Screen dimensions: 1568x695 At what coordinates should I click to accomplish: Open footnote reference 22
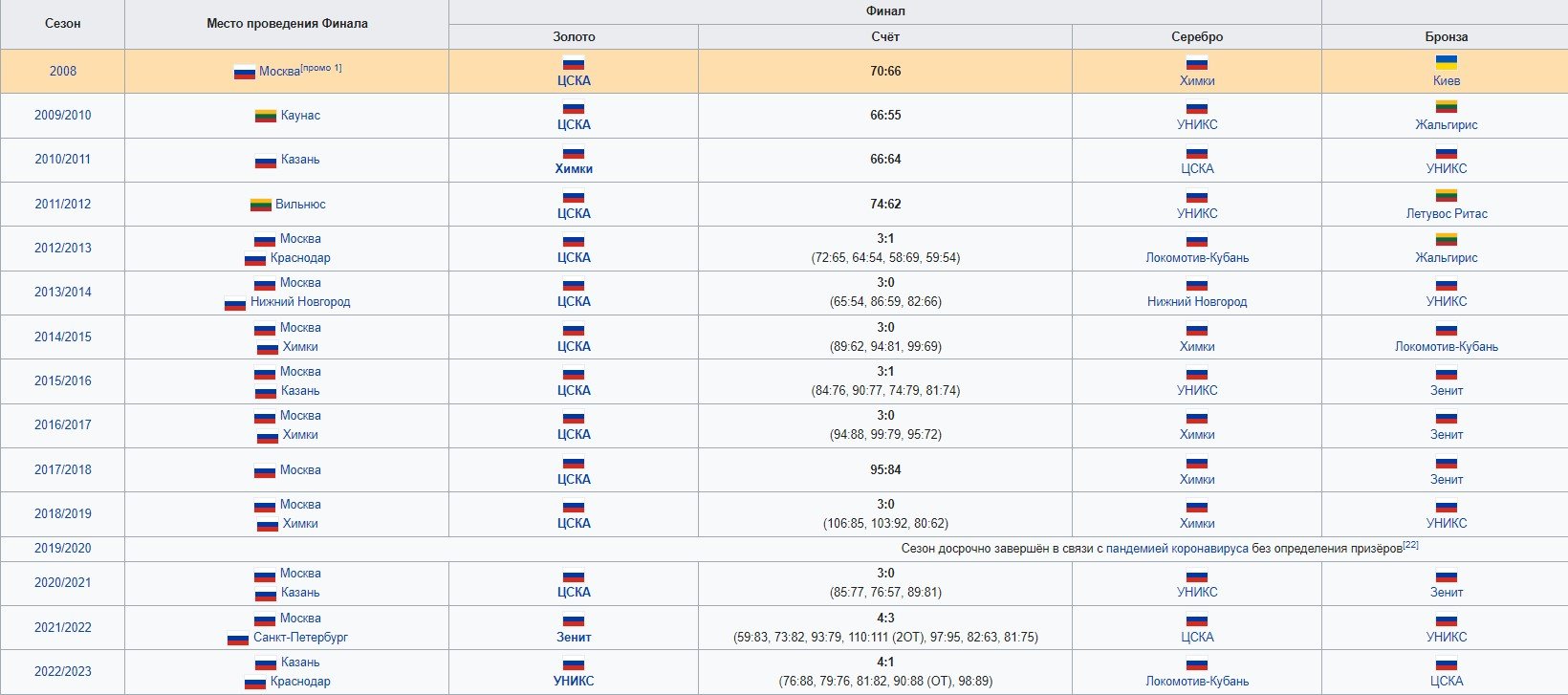tap(1410, 545)
